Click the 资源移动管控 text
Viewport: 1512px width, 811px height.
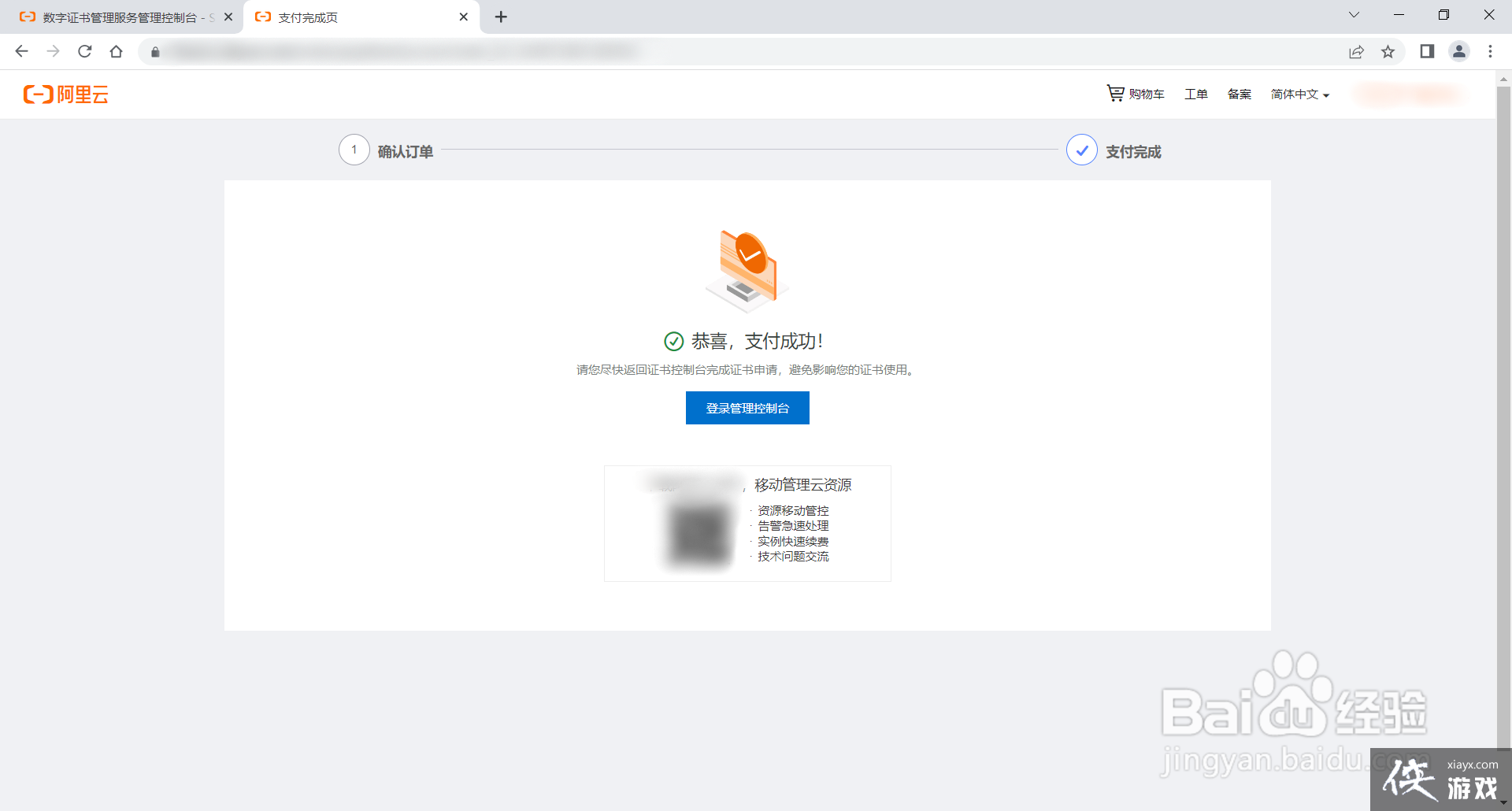pyautogui.click(x=793, y=511)
